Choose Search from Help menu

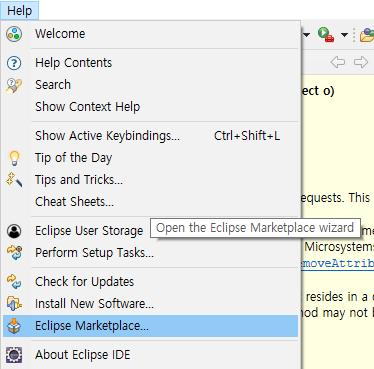(150, 85)
